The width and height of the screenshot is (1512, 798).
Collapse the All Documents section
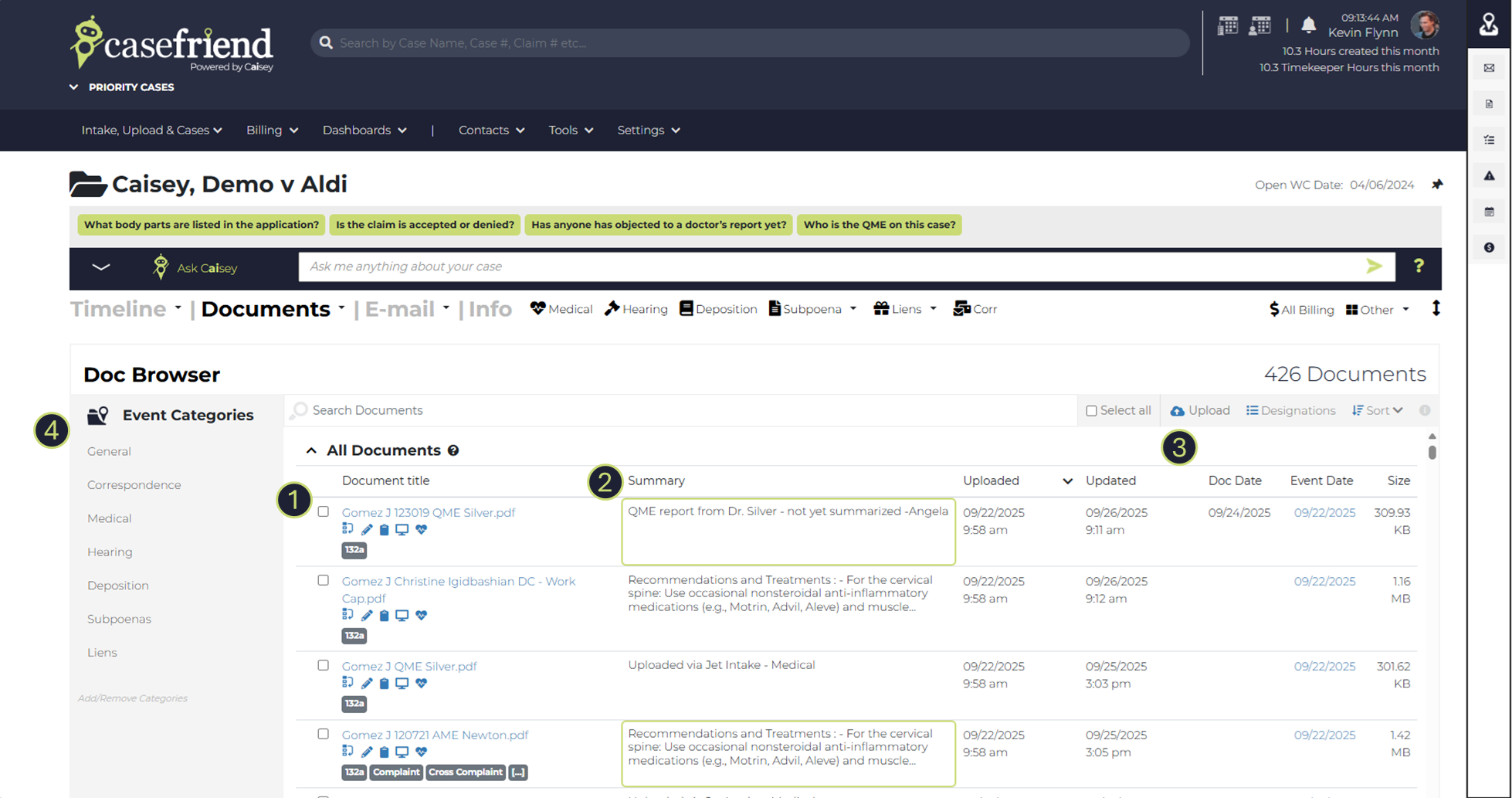[311, 450]
